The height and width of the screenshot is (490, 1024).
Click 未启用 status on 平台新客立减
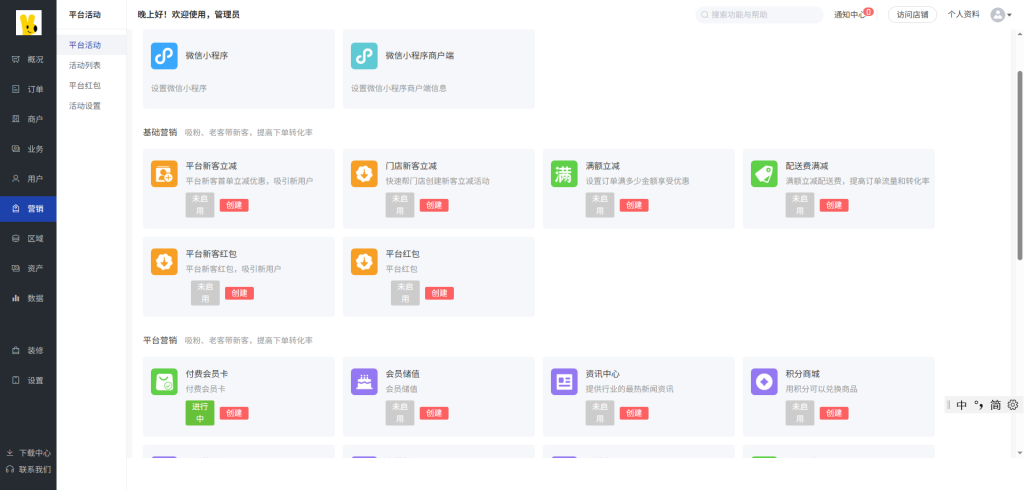[x=200, y=205]
